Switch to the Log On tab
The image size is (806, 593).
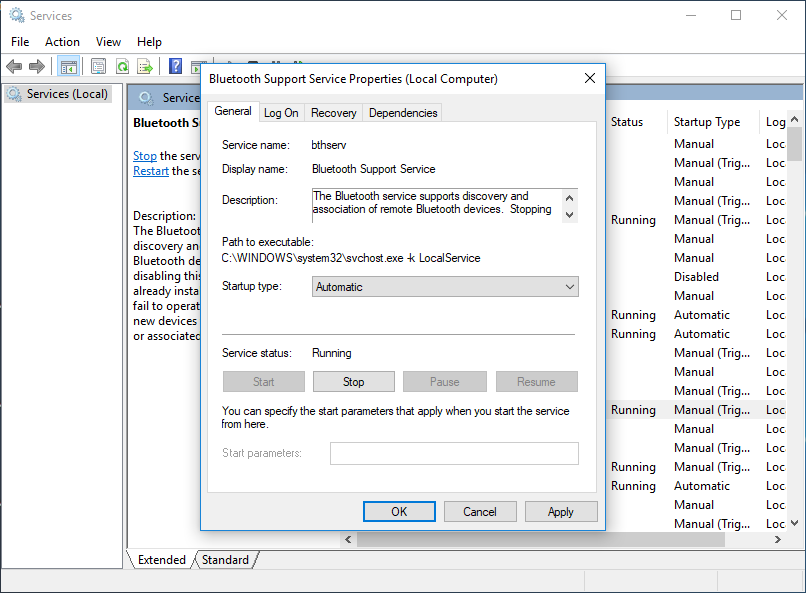click(x=281, y=112)
